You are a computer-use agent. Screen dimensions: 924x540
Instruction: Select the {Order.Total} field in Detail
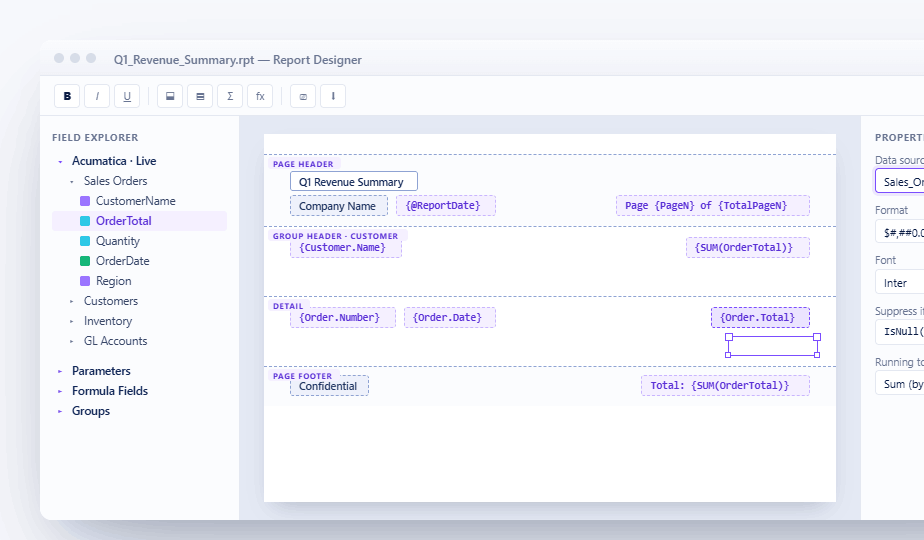click(759, 318)
